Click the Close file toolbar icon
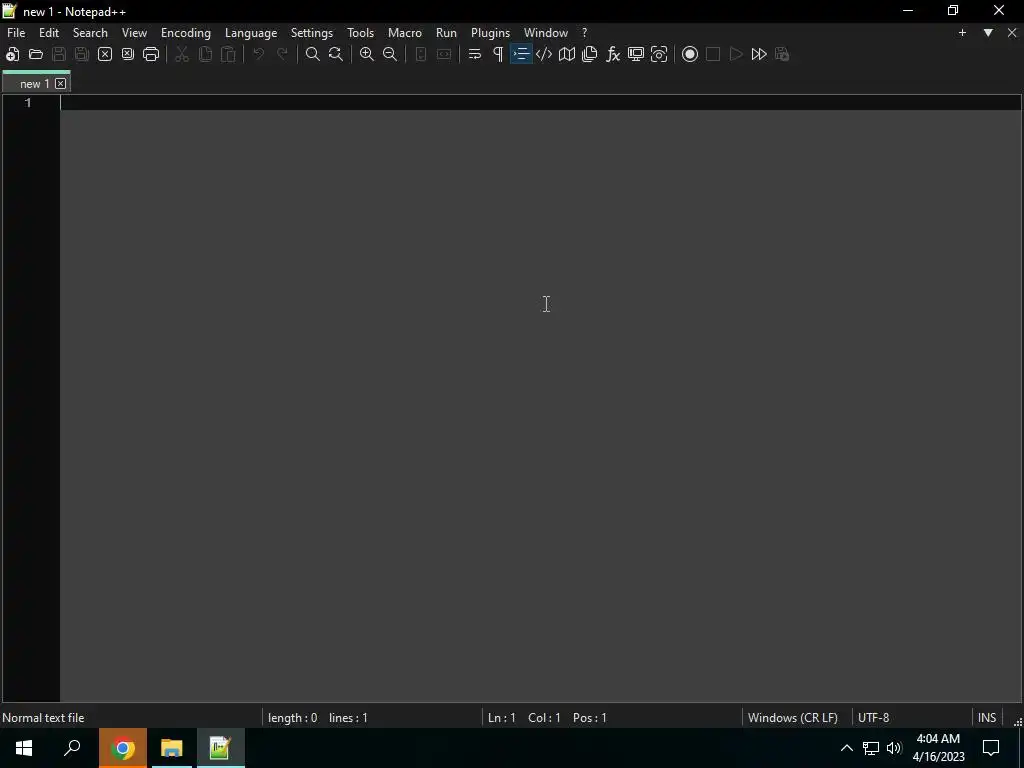The image size is (1024, 768). pos(104,54)
